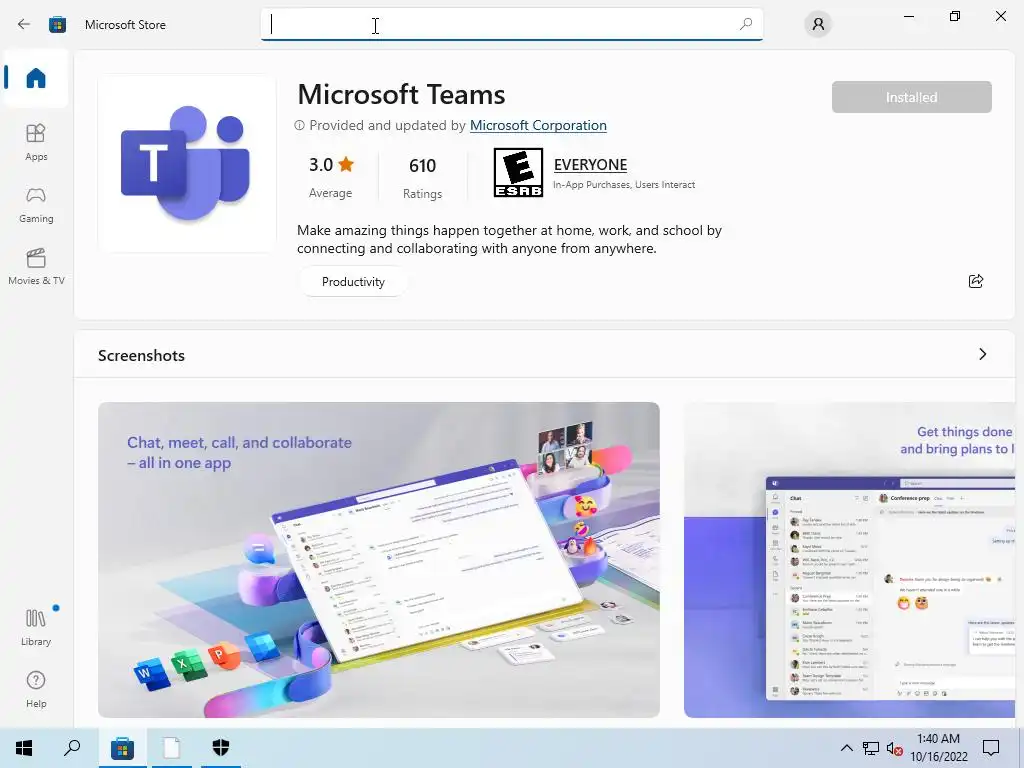Viewport: 1024px width, 768px height.
Task: Click the blank document taskbar icon
Action: [172, 748]
